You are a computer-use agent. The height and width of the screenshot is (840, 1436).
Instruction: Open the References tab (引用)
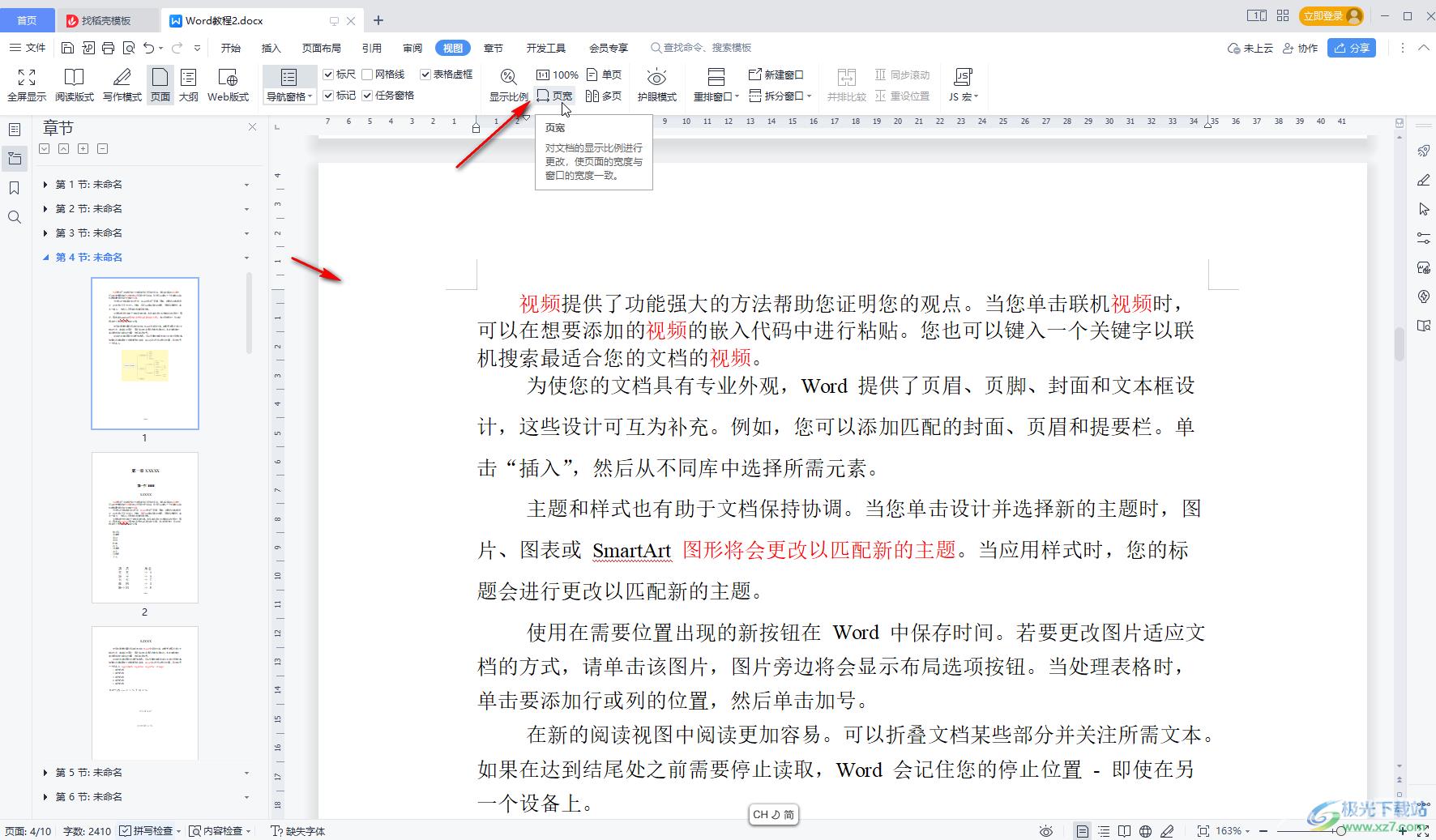pyautogui.click(x=372, y=48)
